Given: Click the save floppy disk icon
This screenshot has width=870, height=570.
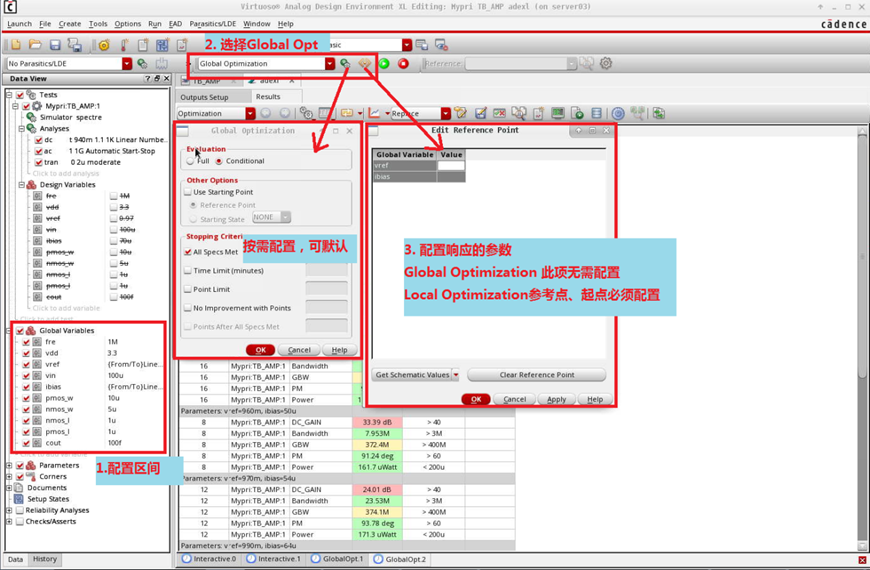Looking at the screenshot, I should click(55, 45).
